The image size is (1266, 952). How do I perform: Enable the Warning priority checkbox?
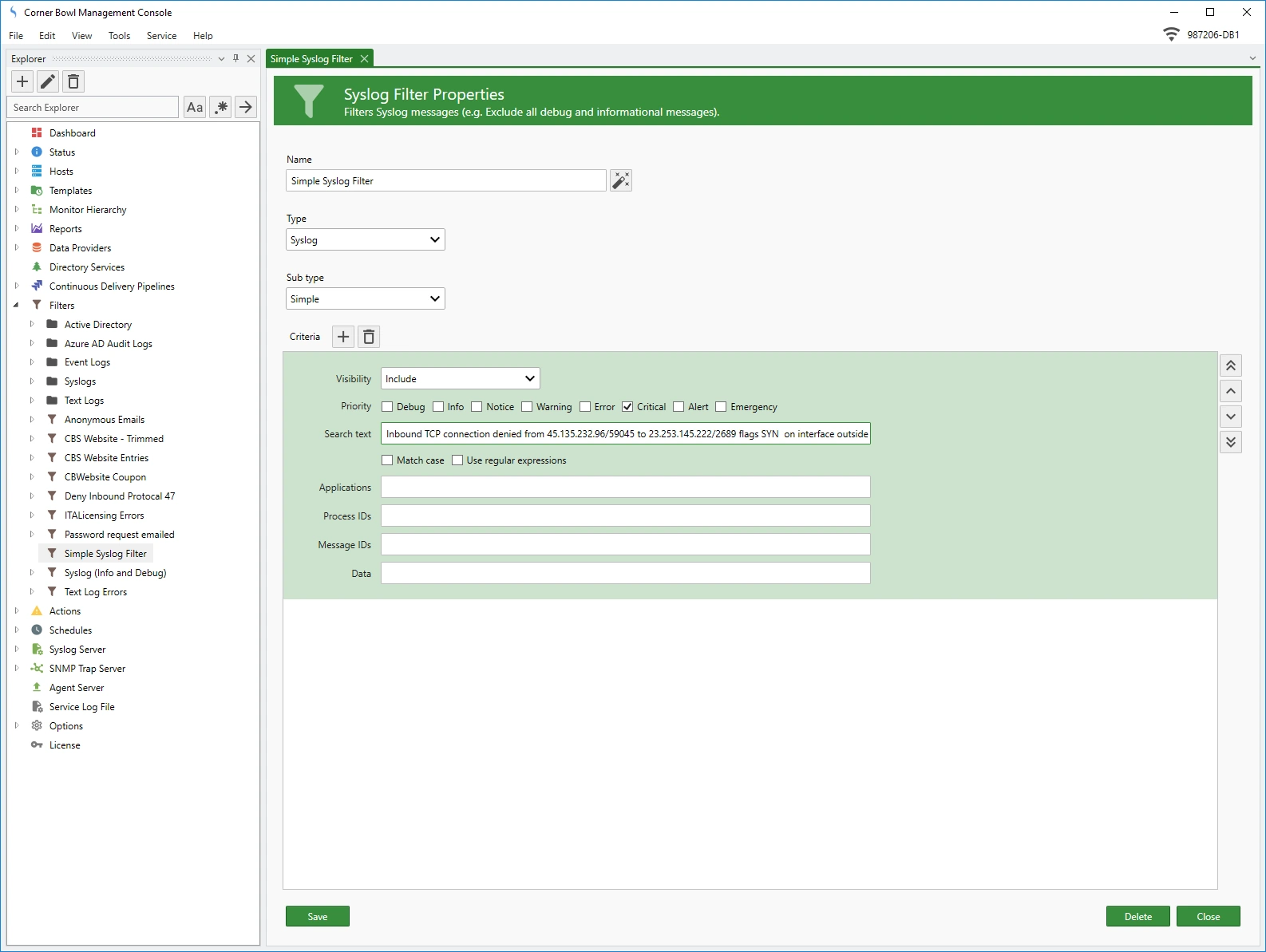[527, 407]
